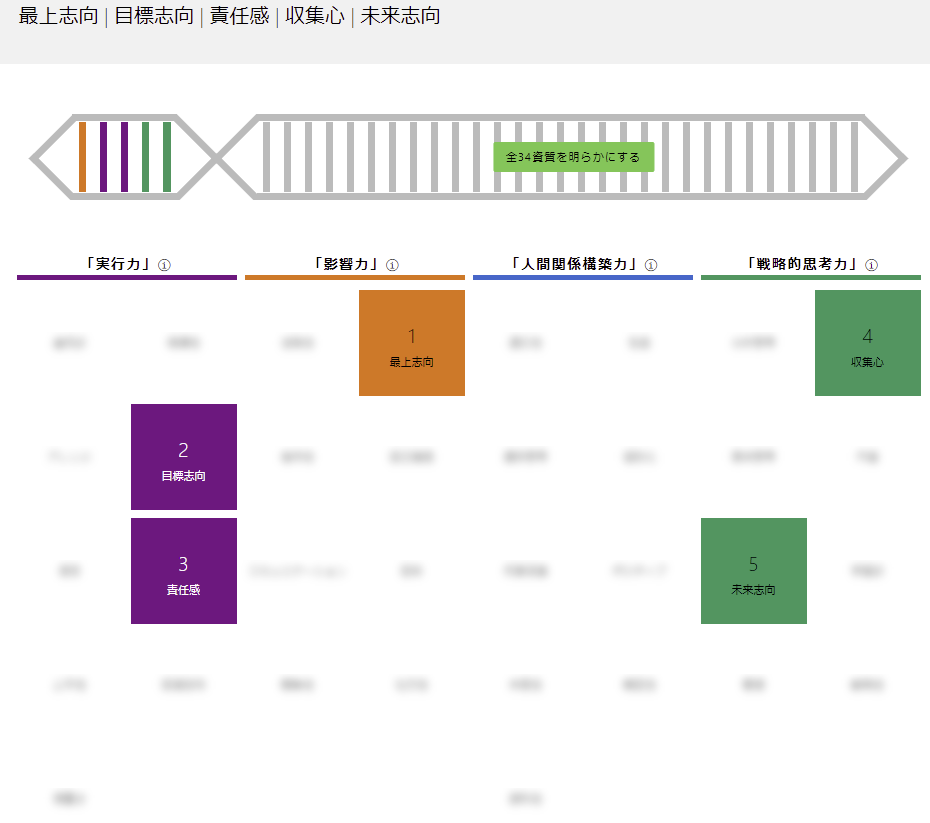Click the 「影響力」 domain heading
Image resolution: width=930 pixels, height=823 pixels.
point(346,264)
